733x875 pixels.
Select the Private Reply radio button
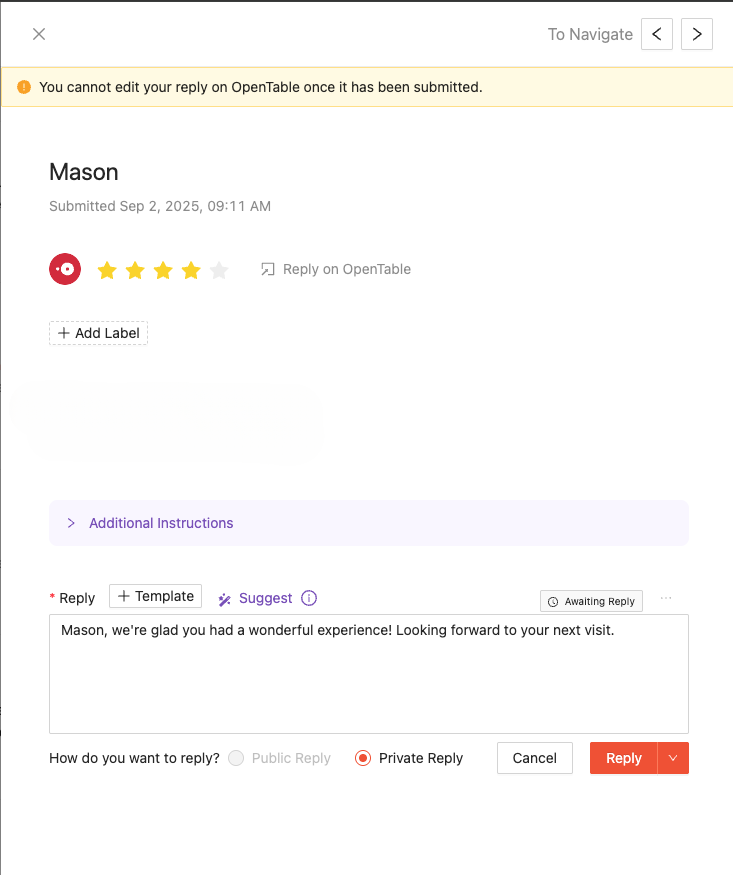click(363, 758)
